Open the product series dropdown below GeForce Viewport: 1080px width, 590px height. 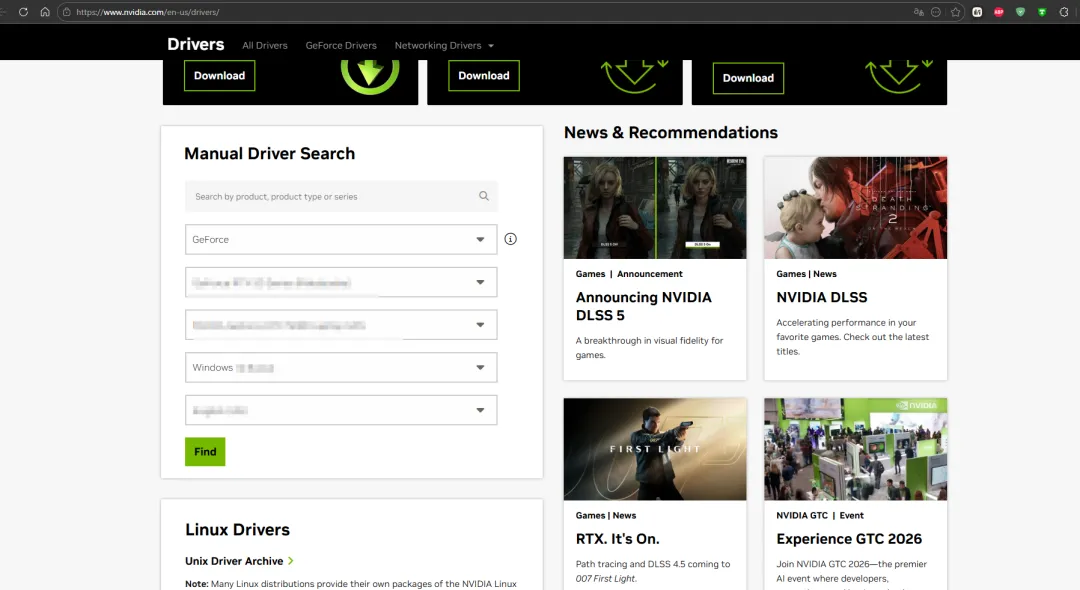click(x=341, y=282)
